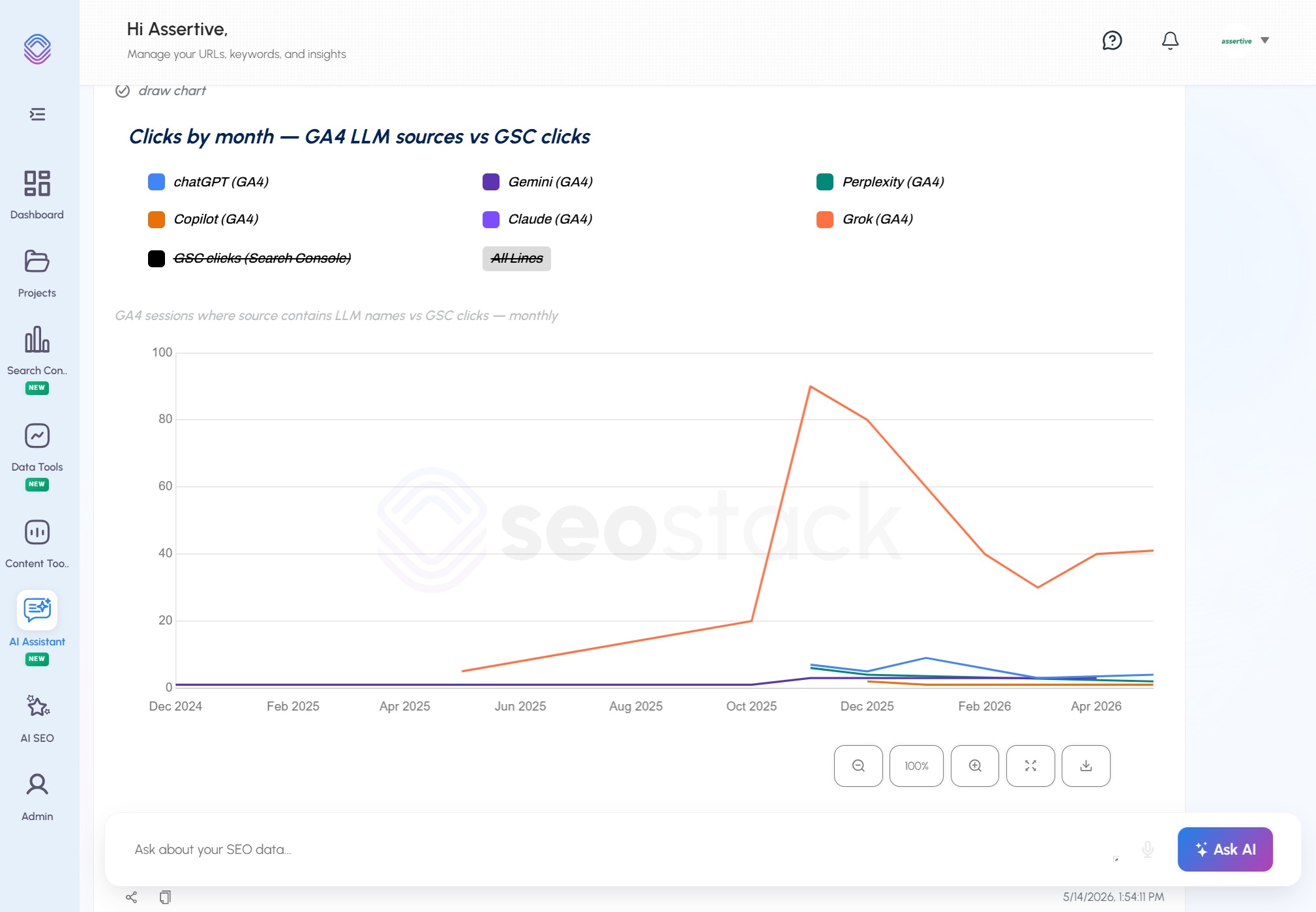Click the seoStack logo icon
This screenshot has height=912, width=1316.
coord(37,49)
